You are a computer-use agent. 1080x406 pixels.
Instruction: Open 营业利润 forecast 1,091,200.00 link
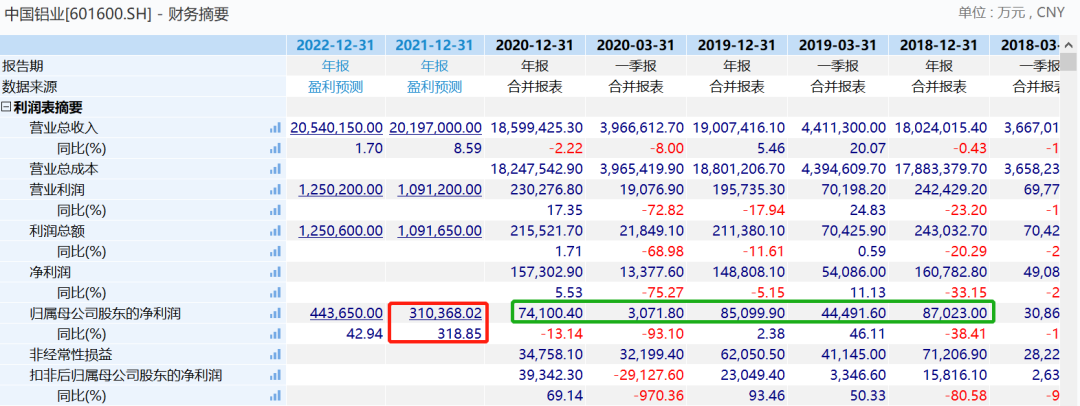[439, 190]
